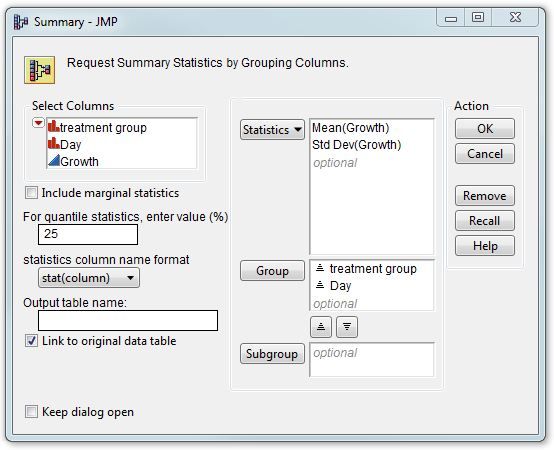Click the JMP icon in the title bar
Screen dimensions: 554x450
pyautogui.click(x=20, y=22)
